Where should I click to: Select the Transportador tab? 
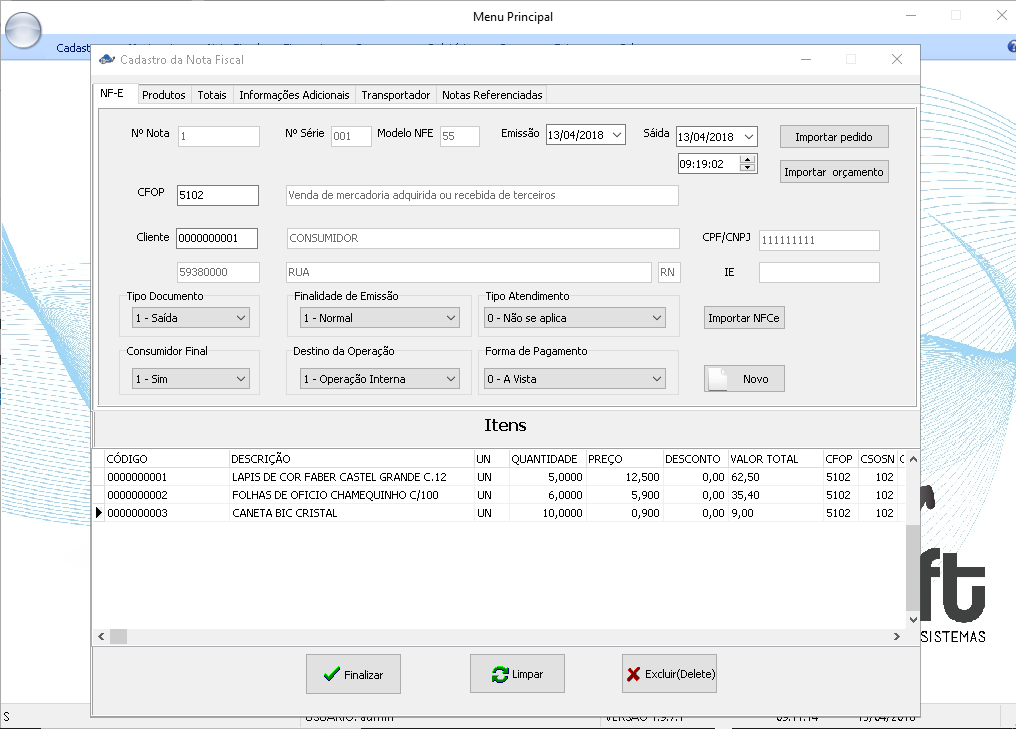(395, 95)
